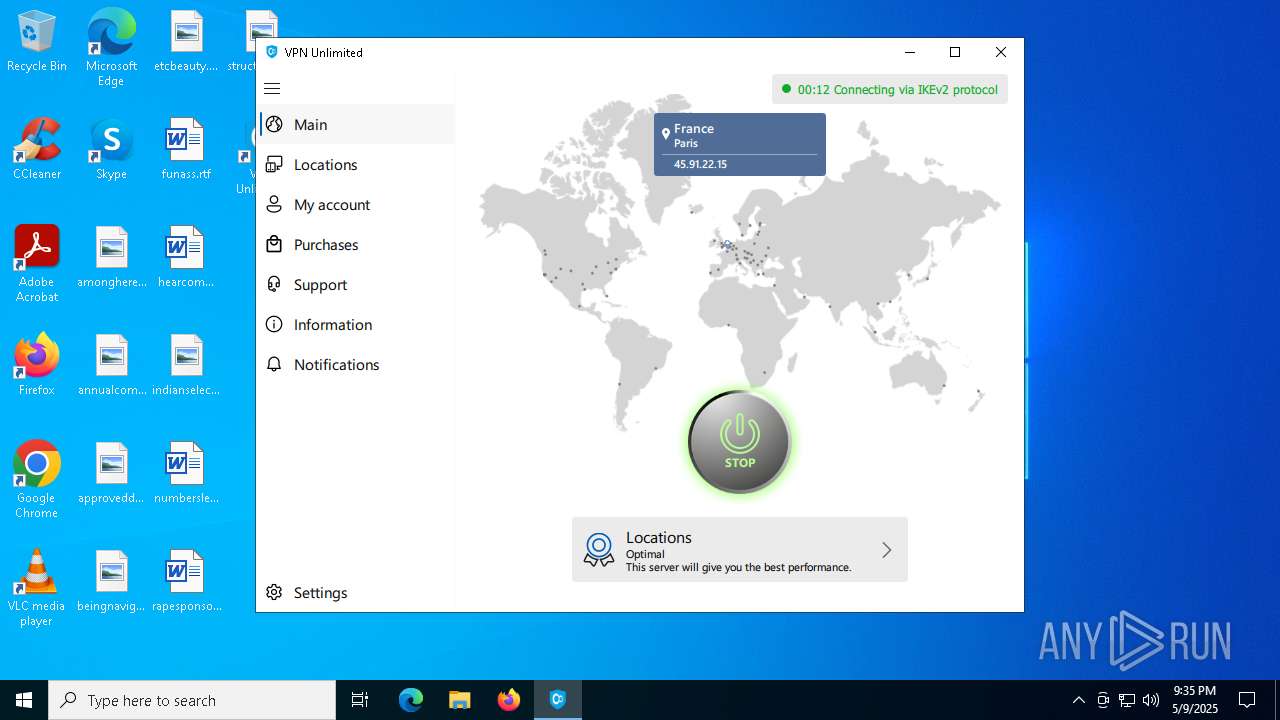Open Settings at sidebar bottom
1280x720 pixels.
pos(357,593)
